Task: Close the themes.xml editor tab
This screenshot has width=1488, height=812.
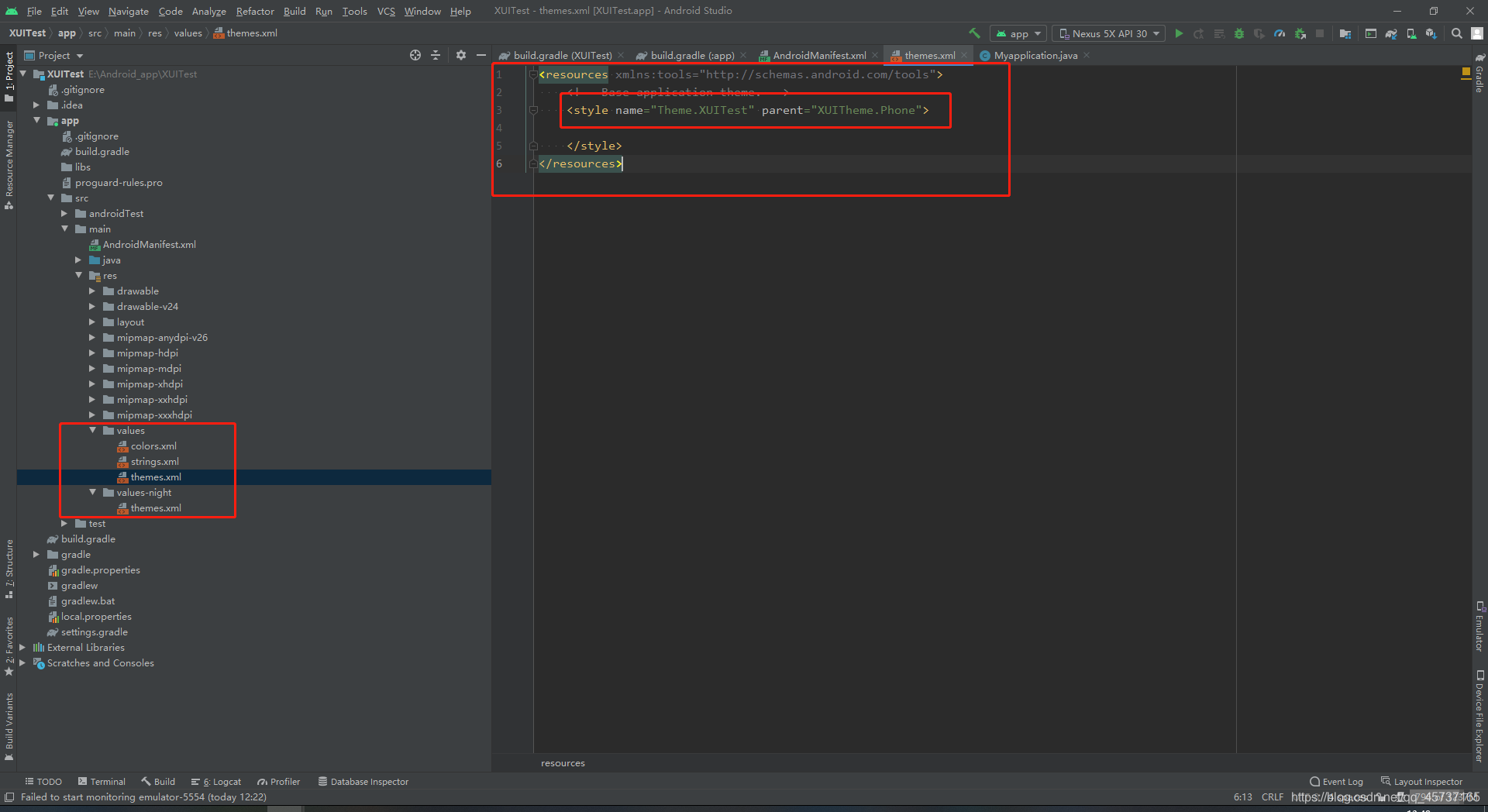Action: pos(964,55)
